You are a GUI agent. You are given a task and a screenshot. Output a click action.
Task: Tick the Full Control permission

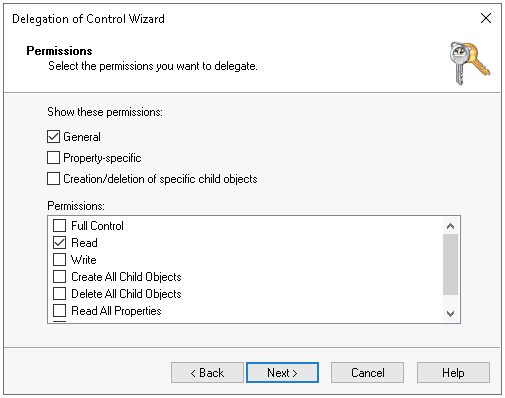pos(59,226)
